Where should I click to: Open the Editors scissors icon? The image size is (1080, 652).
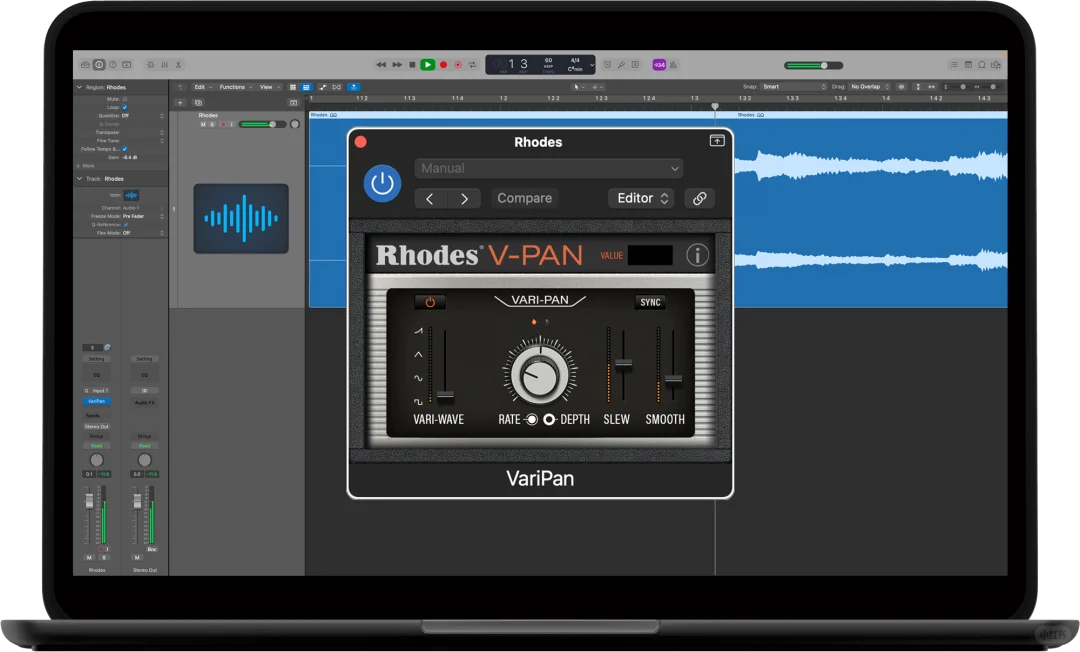coord(178,65)
